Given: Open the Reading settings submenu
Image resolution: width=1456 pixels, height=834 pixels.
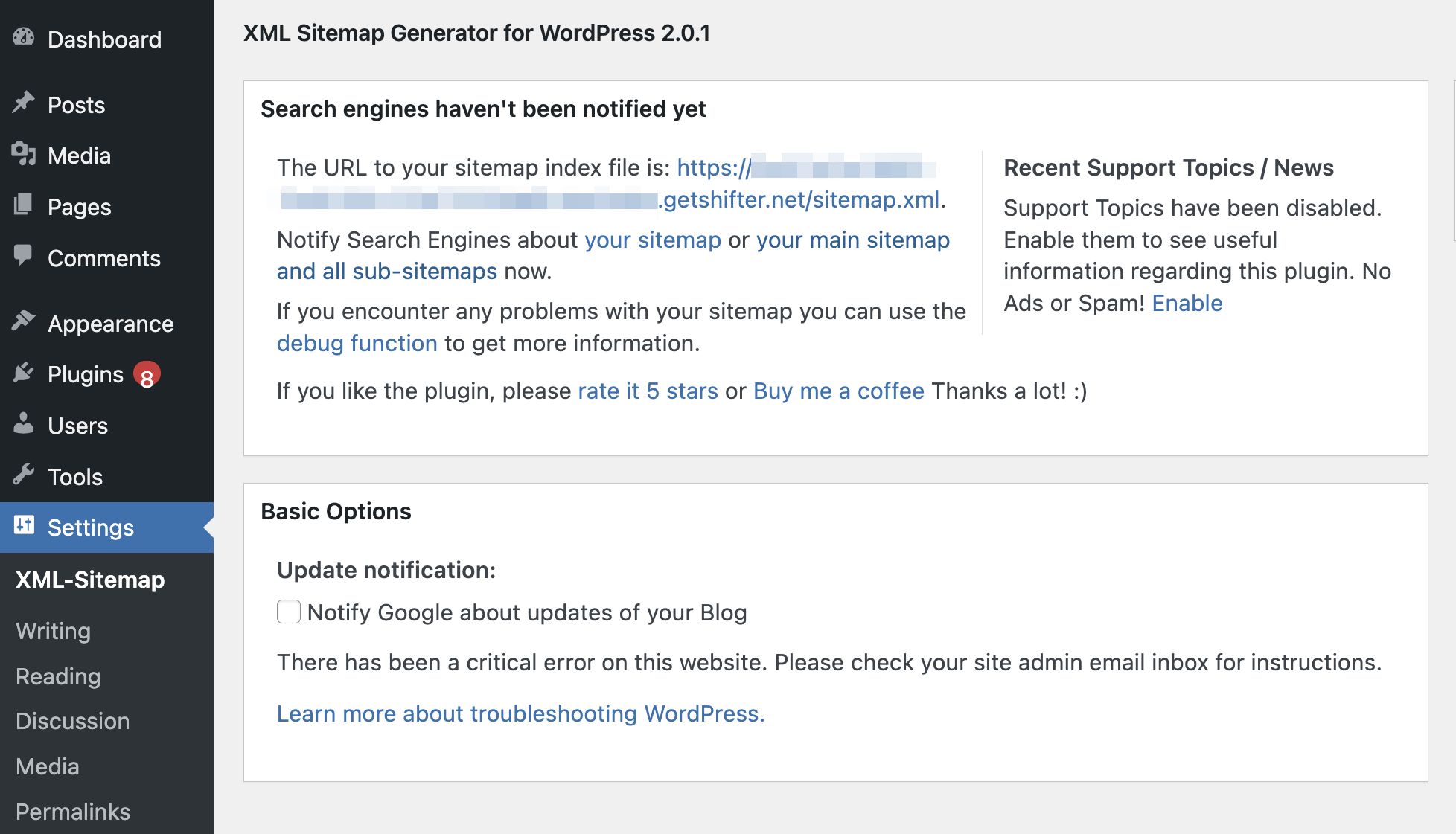Looking at the screenshot, I should point(58,676).
